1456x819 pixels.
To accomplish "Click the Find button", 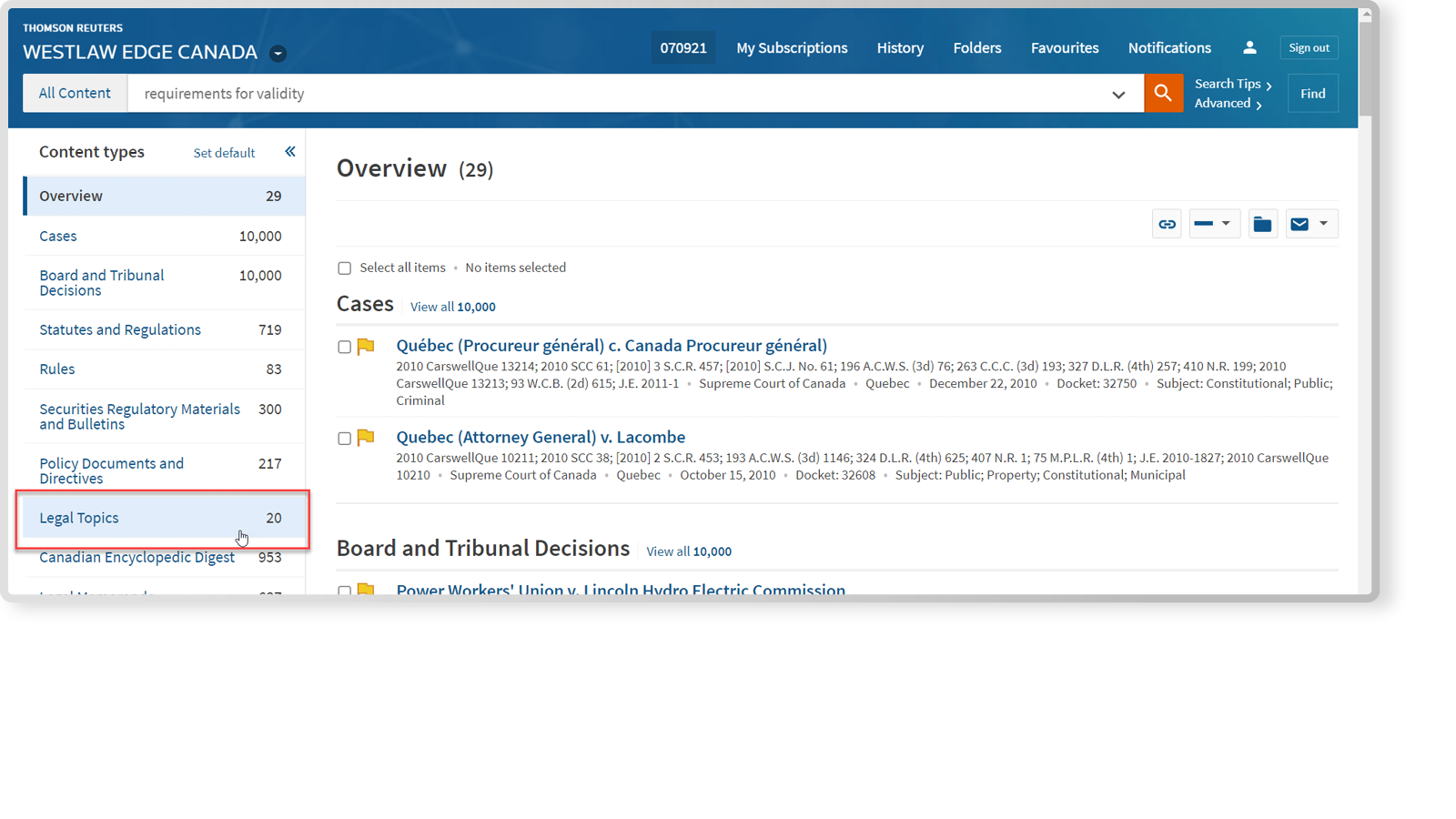I will click(x=1312, y=94).
